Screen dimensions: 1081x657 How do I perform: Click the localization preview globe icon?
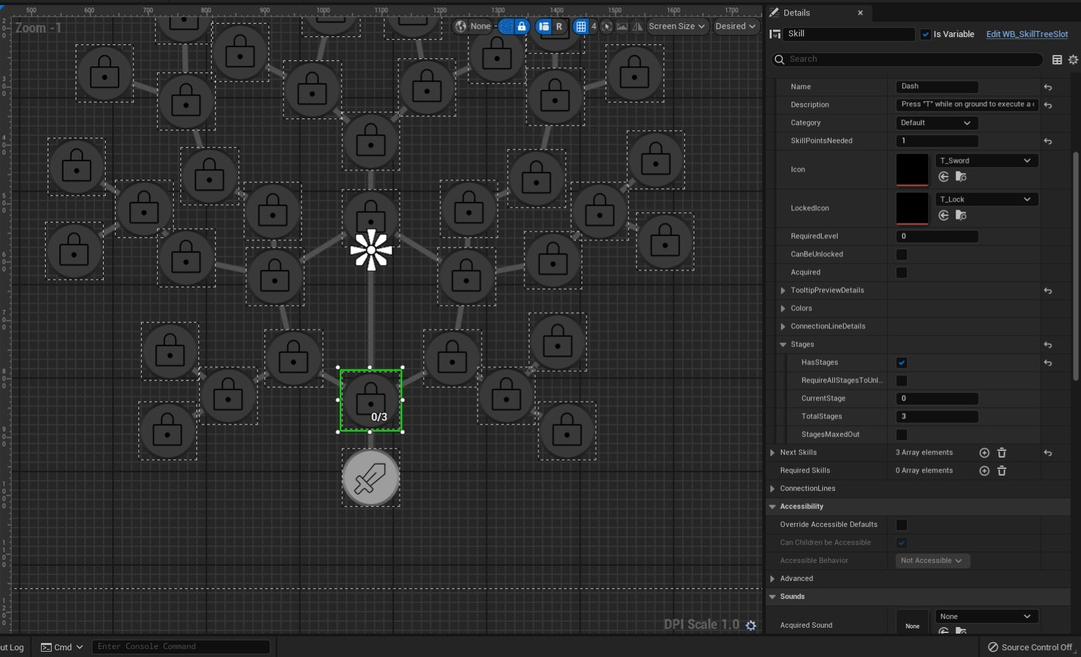[461, 26]
